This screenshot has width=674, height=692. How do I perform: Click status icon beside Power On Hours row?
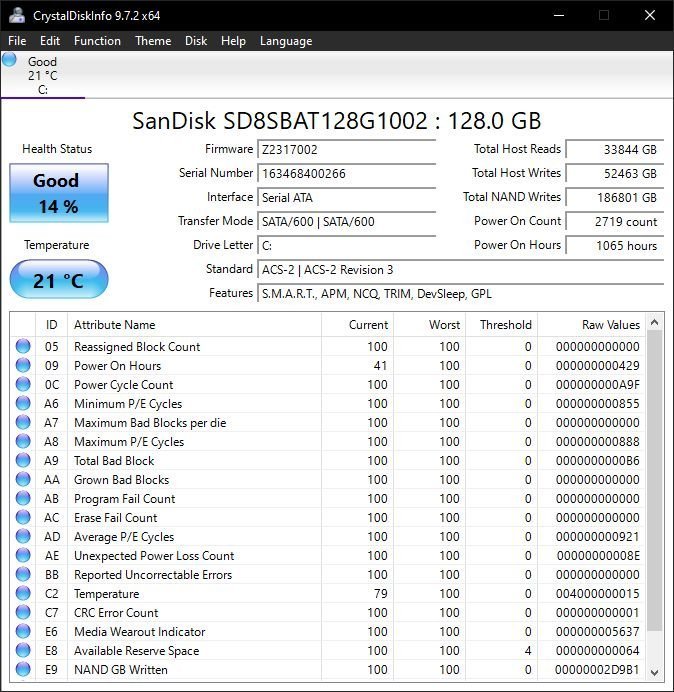23,366
